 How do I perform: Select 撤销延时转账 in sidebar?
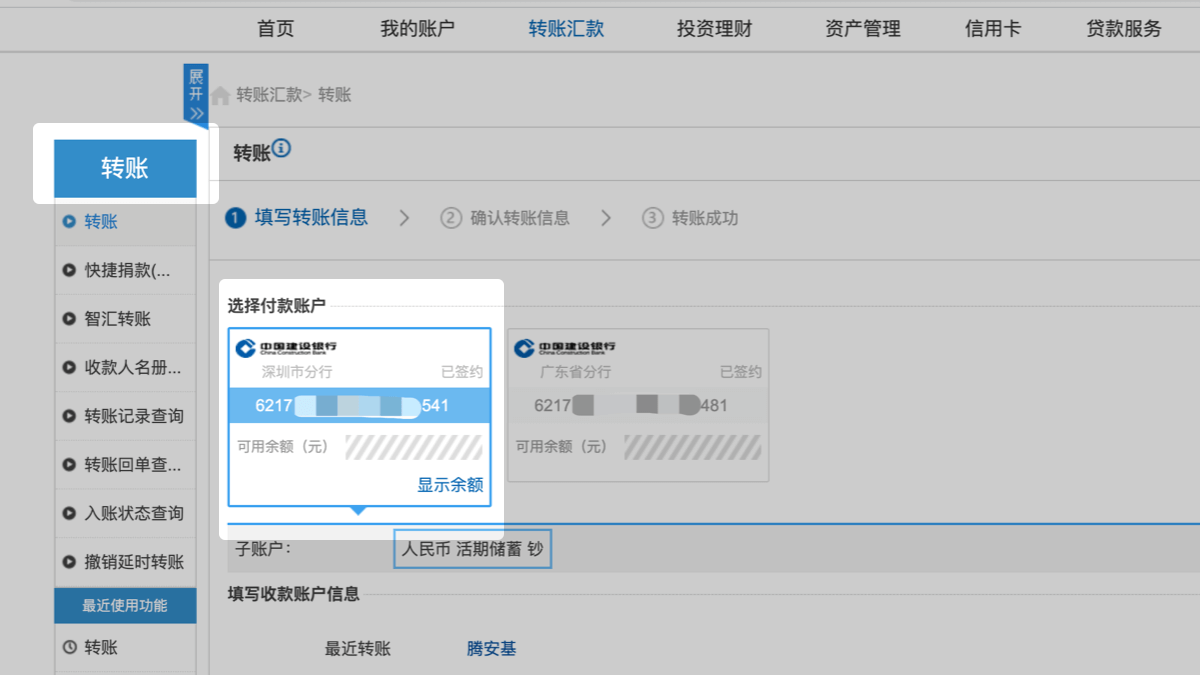[x=133, y=562]
